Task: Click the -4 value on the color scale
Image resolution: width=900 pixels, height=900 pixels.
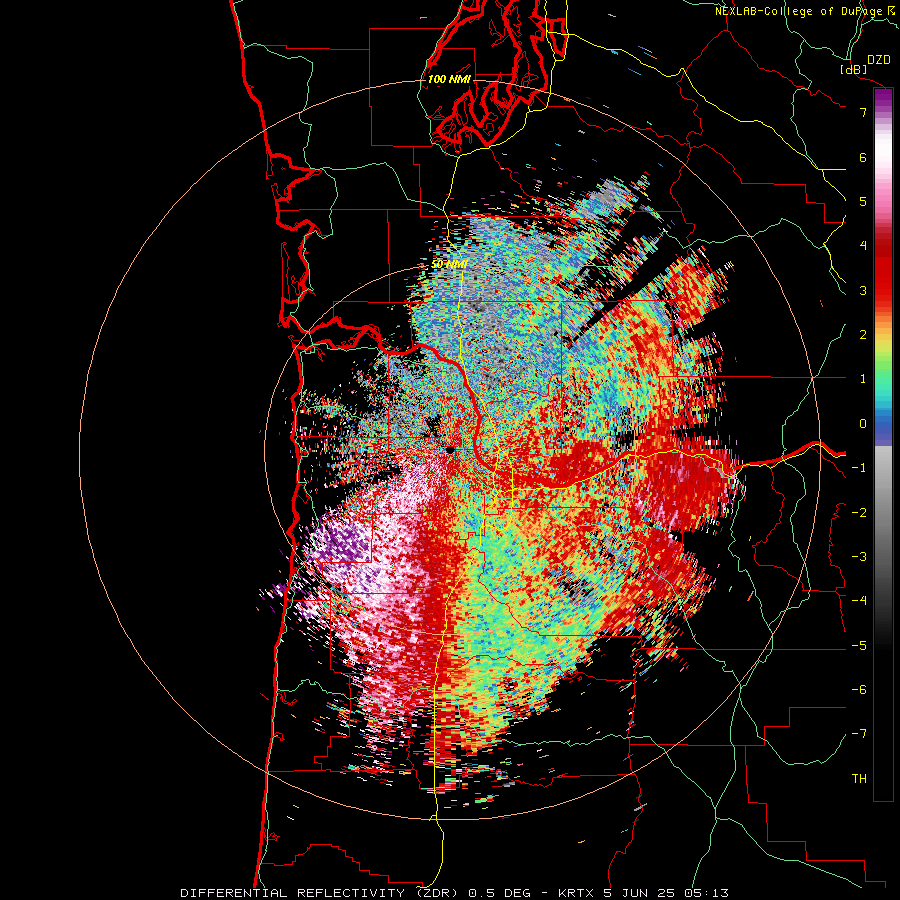Action: (x=859, y=601)
